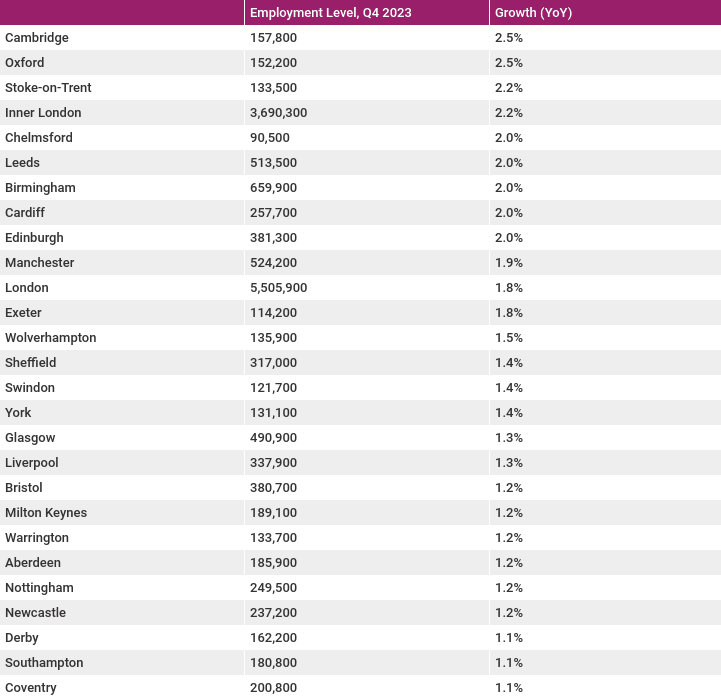Select the Chelmsford row name
721x698 pixels.
[39, 137]
